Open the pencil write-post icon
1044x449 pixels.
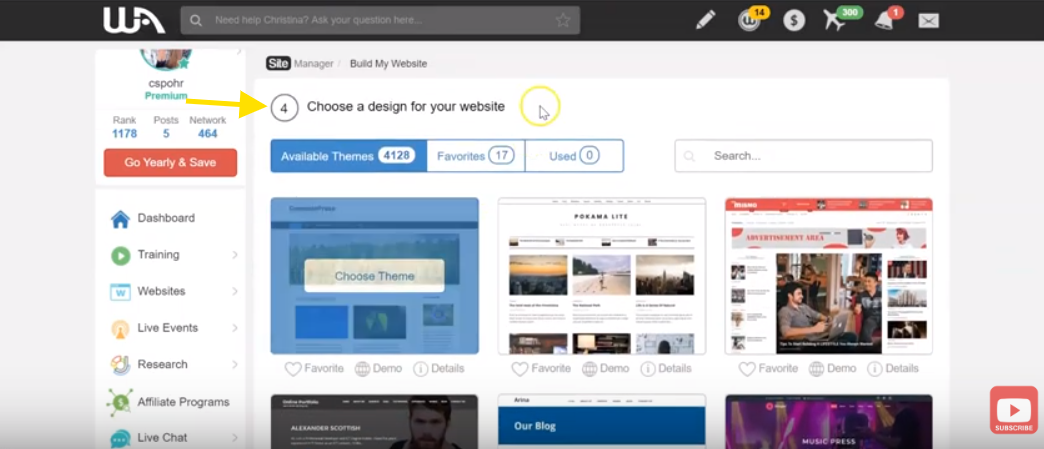[705, 20]
